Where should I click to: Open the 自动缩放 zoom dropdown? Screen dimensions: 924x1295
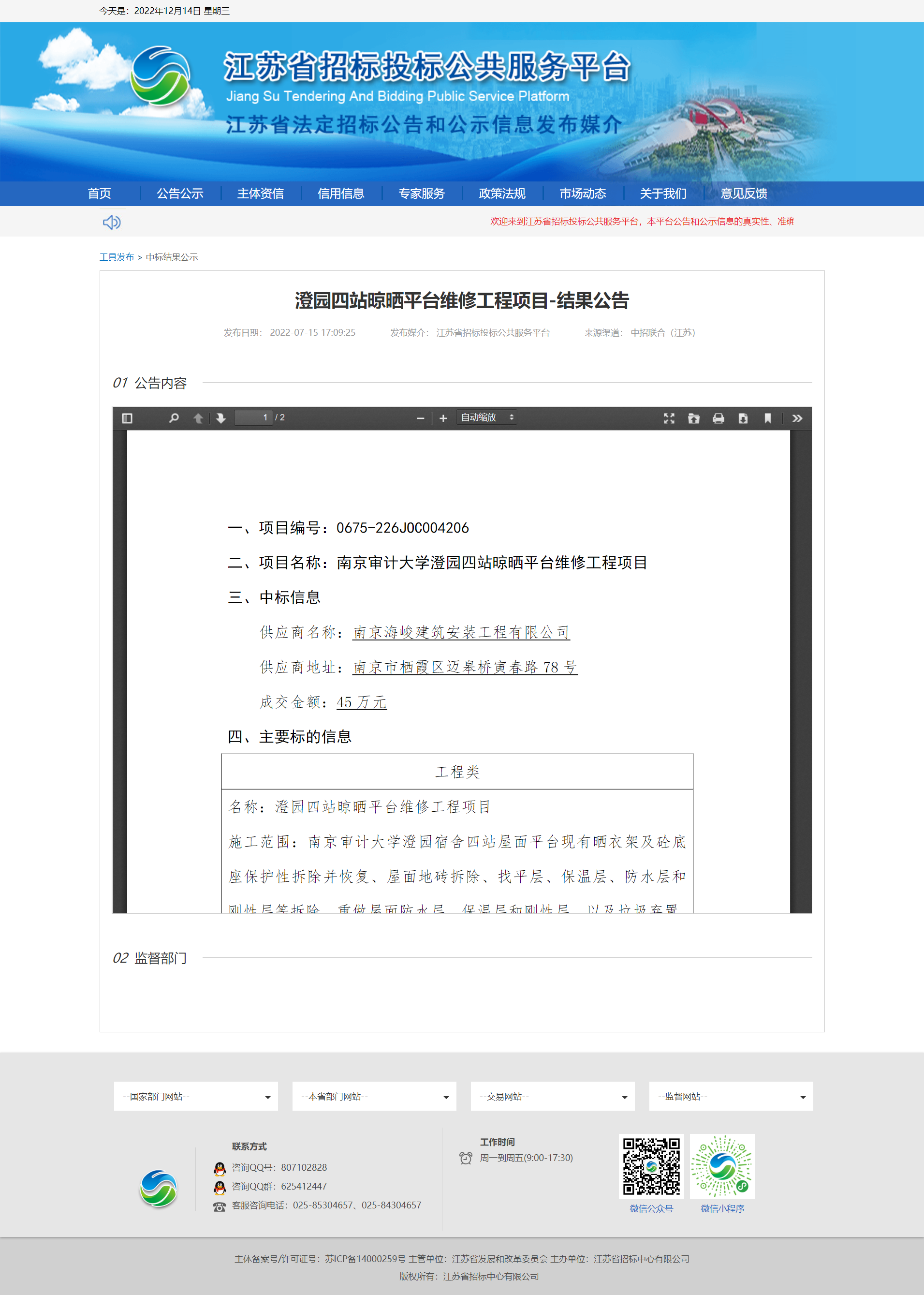click(487, 418)
